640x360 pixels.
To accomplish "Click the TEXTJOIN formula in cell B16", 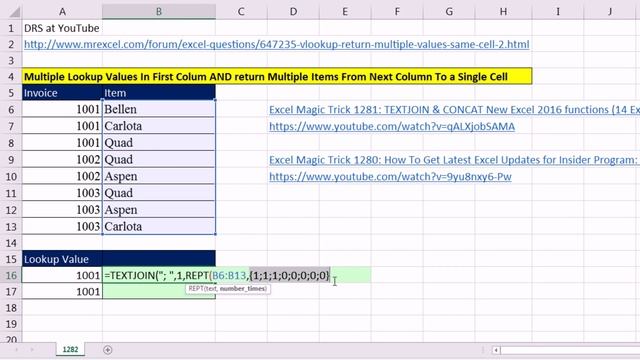I will click(x=217, y=276).
